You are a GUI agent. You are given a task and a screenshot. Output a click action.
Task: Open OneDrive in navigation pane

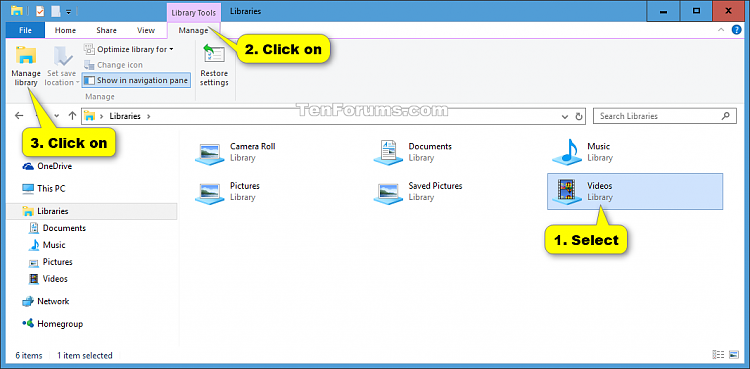point(47,166)
